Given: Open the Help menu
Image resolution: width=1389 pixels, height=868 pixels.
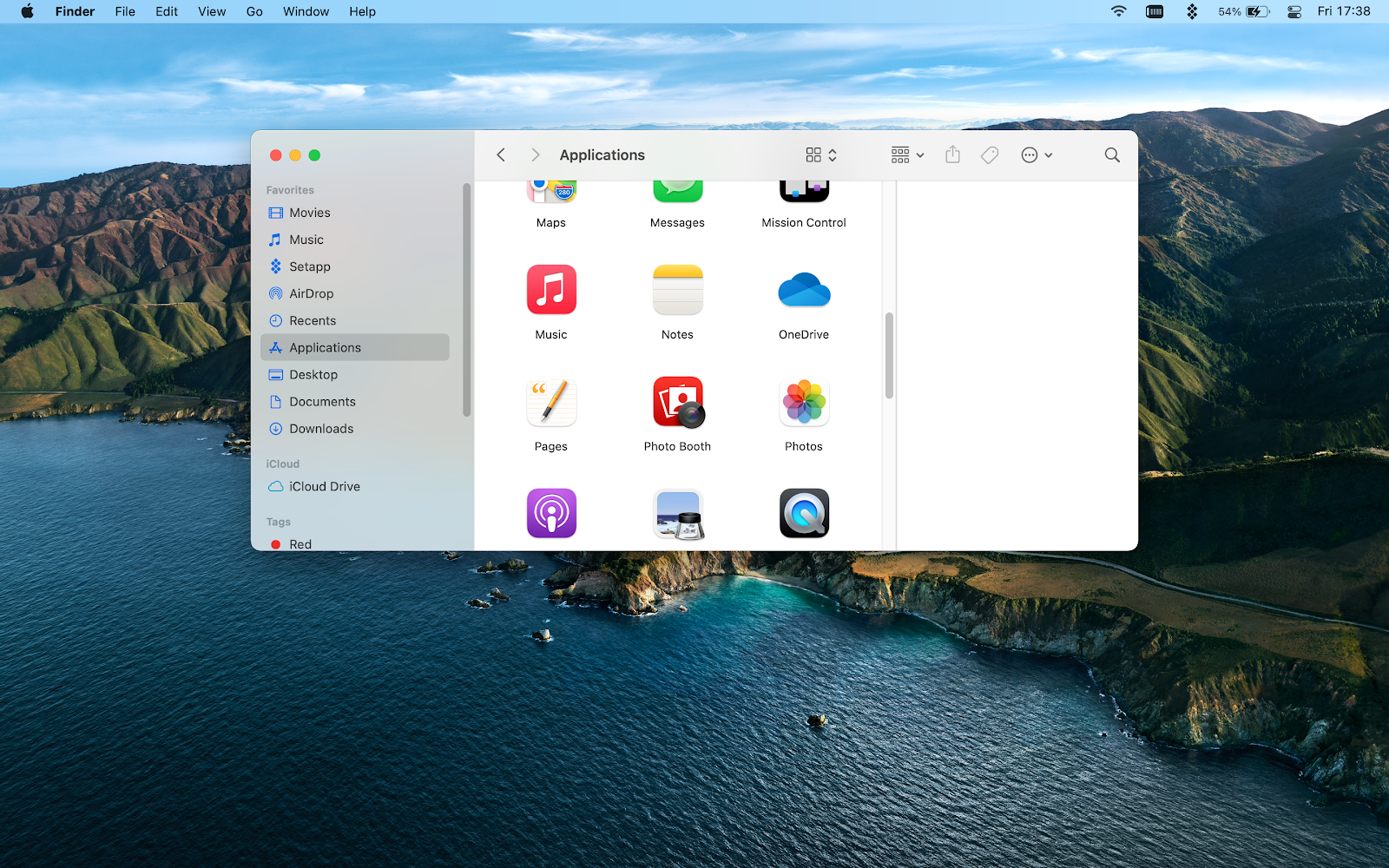Looking at the screenshot, I should (362, 11).
